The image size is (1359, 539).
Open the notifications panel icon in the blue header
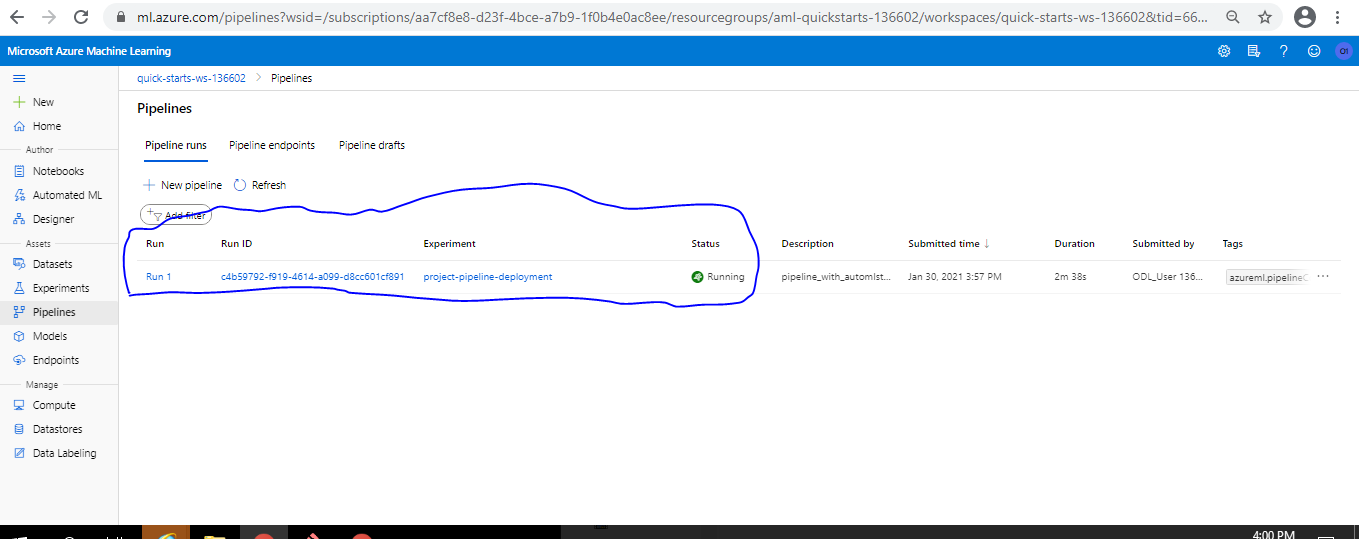[x=1254, y=51]
